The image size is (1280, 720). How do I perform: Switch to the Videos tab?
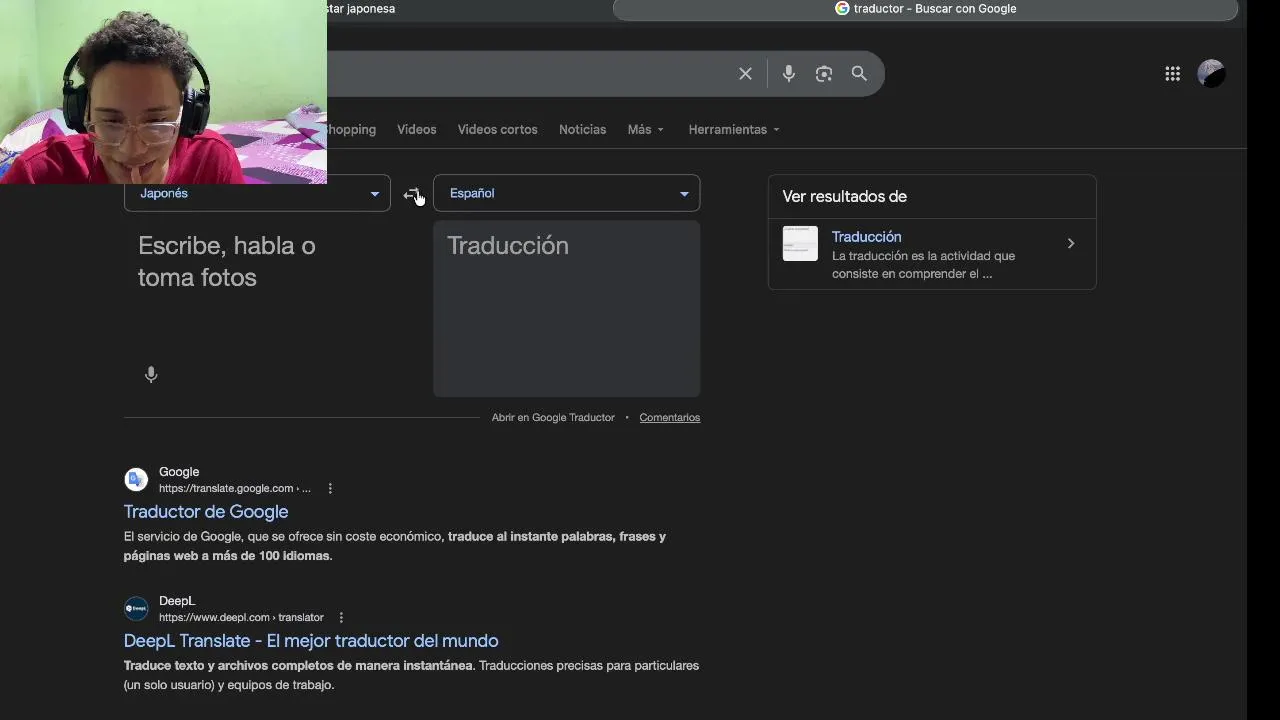[416, 130]
